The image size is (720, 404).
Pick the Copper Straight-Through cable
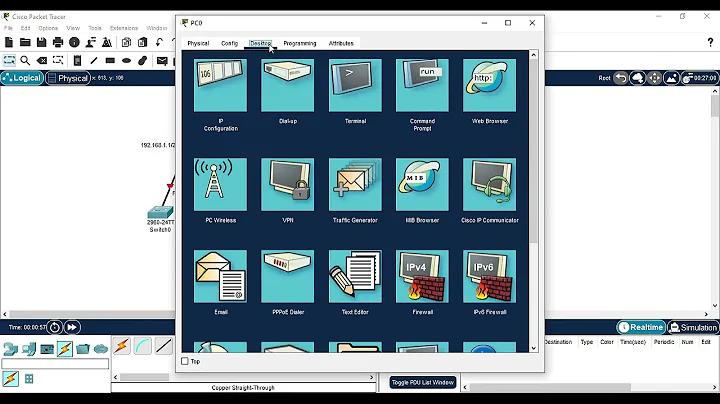pyautogui.click(x=163, y=346)
